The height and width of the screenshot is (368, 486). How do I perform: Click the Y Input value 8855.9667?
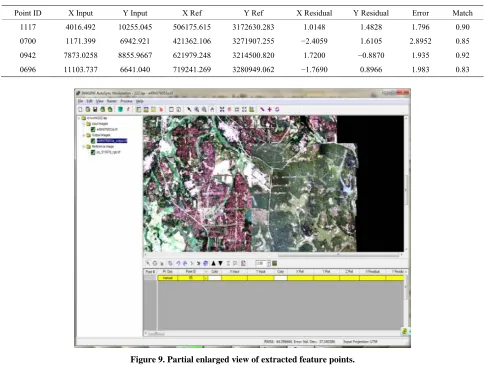point(135,55)
